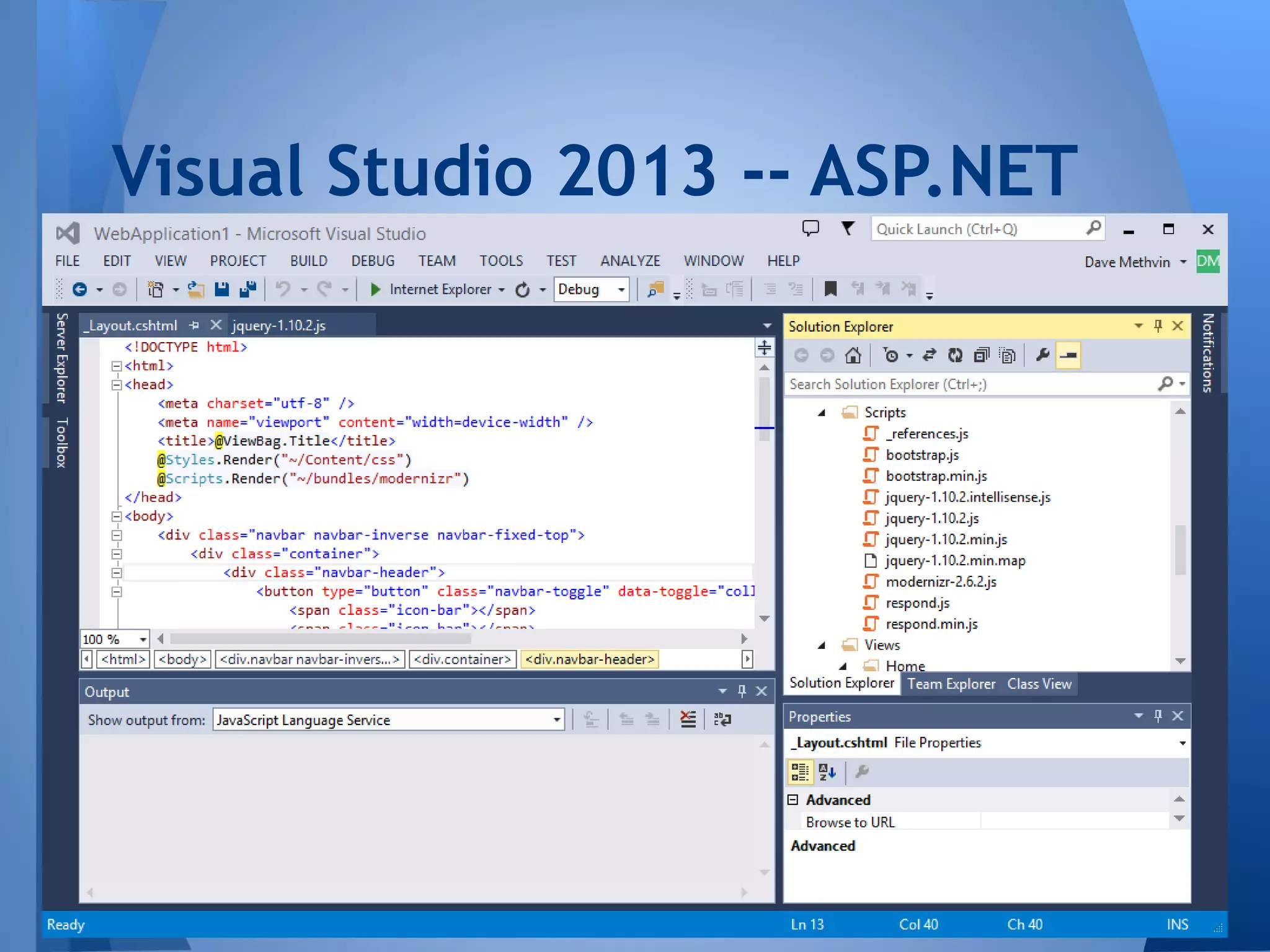
Task: Switch to Class View tab
Action: coord(1039,684)
